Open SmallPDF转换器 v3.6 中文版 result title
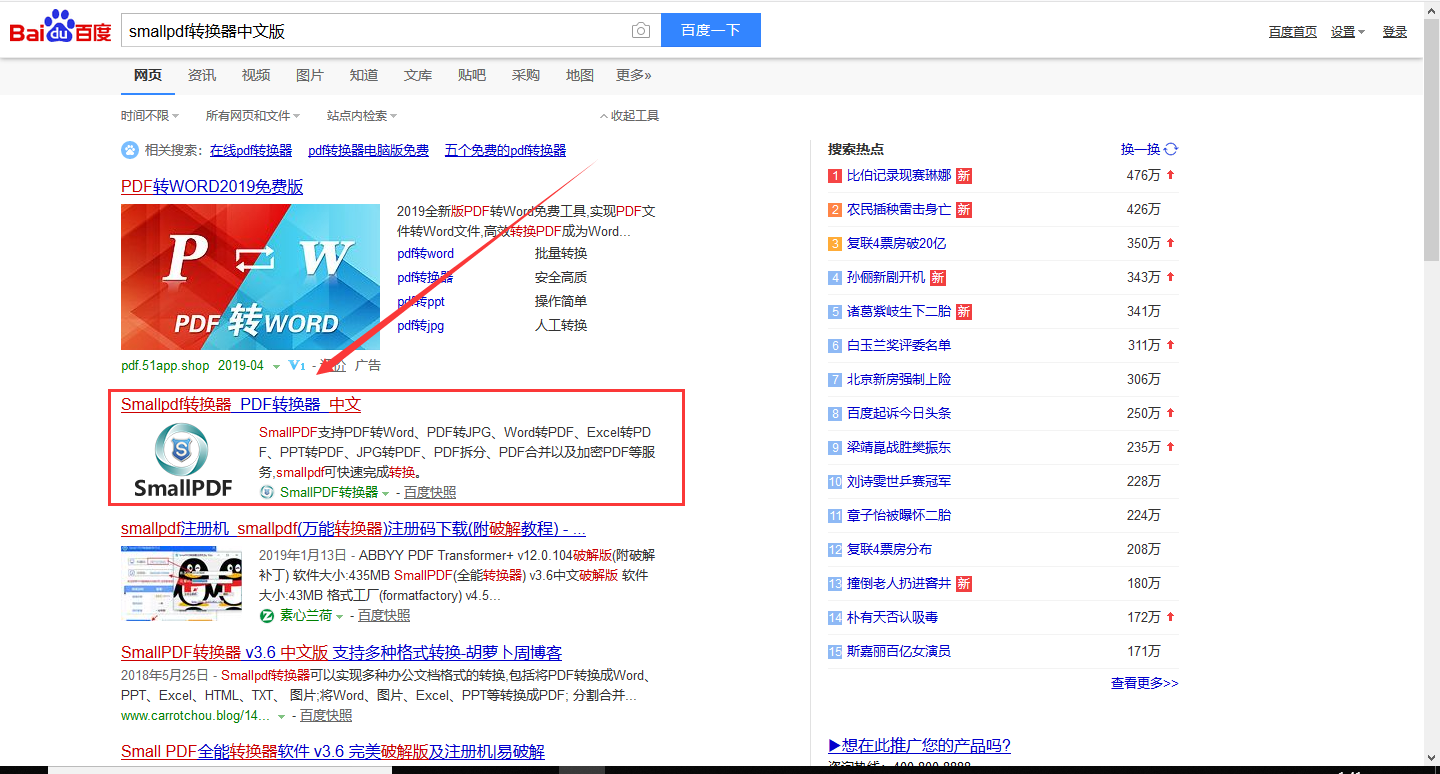Screen dimensions: 1440x774 [341, 653]
